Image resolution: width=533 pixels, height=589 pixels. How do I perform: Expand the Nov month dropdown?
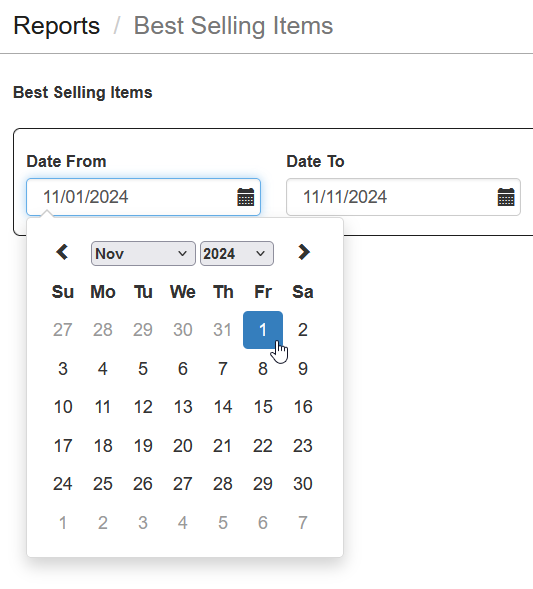(x=143, y=254)
